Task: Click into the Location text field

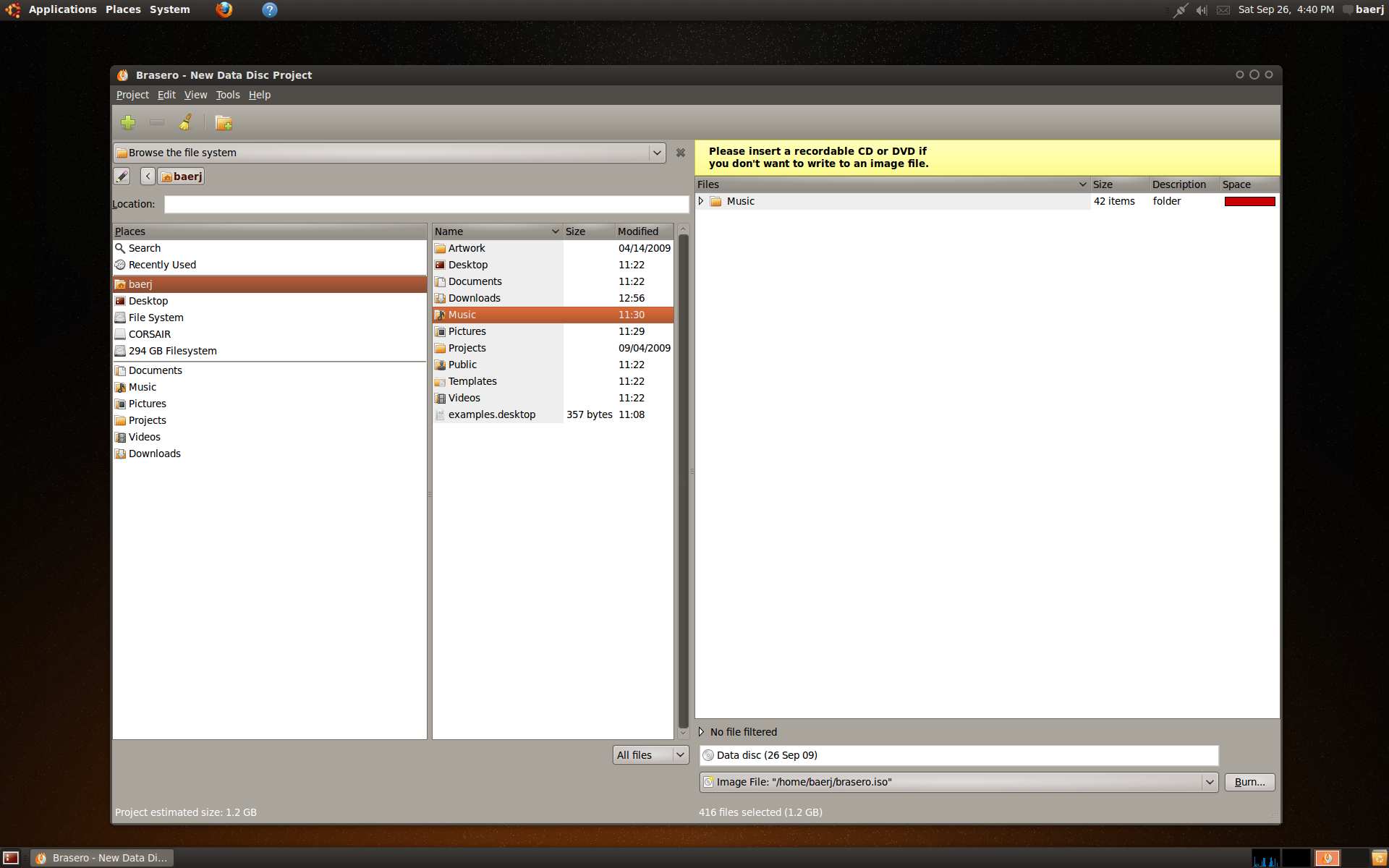Action: click(426, 204)
